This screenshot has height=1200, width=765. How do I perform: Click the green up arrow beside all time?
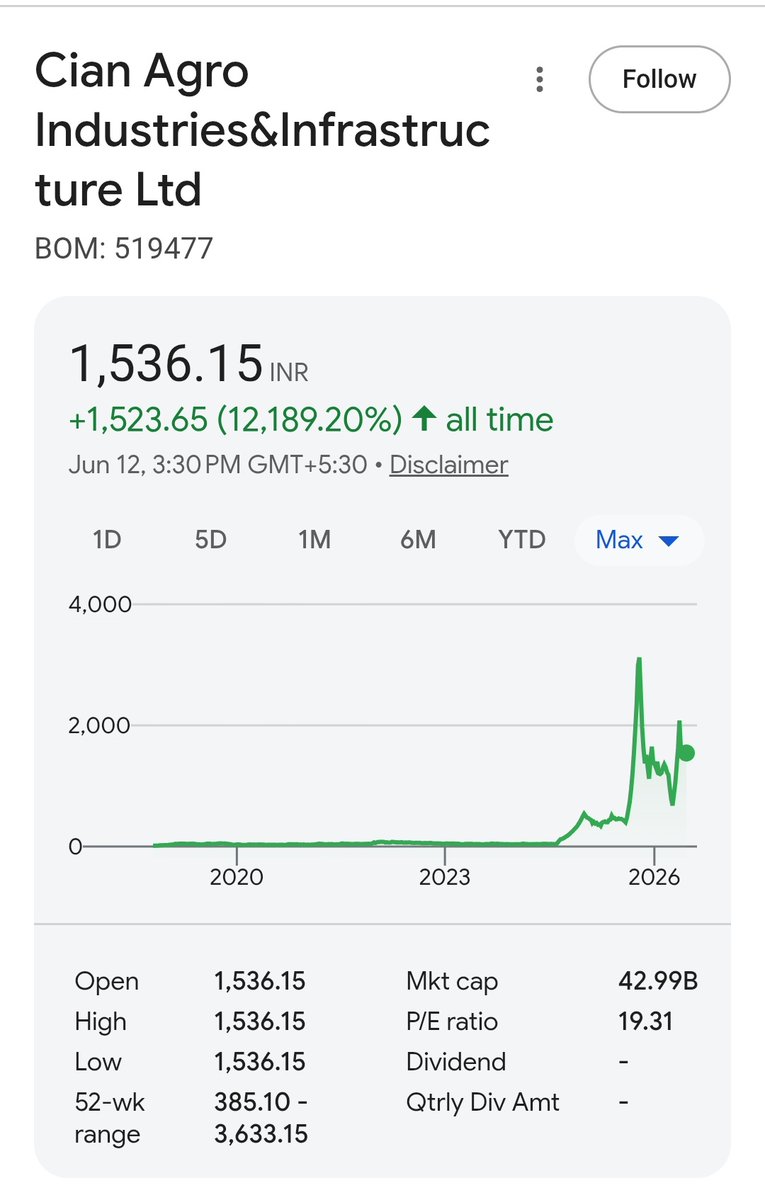(x=423, y=419)
